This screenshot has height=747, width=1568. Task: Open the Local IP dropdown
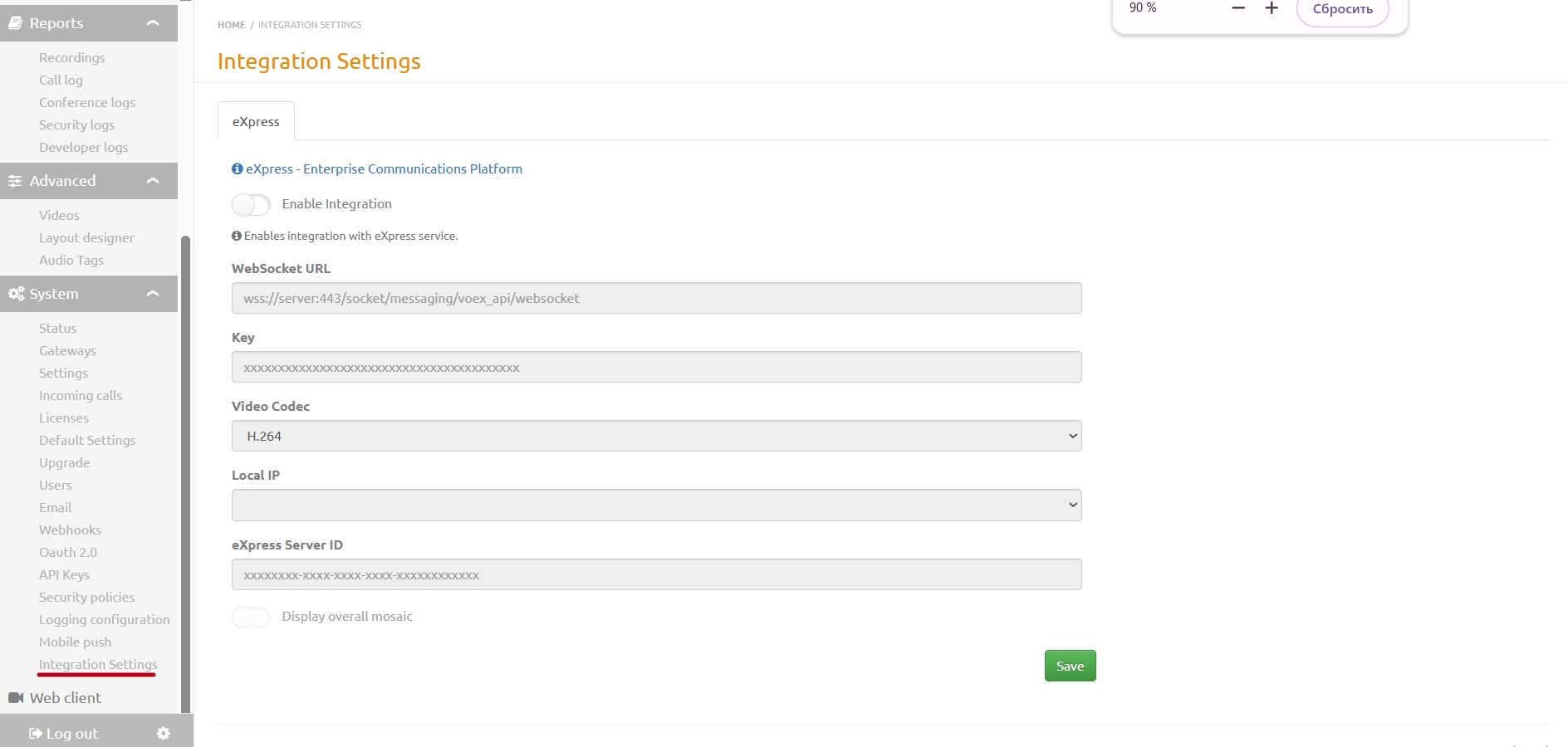click(x=656, y=505)
